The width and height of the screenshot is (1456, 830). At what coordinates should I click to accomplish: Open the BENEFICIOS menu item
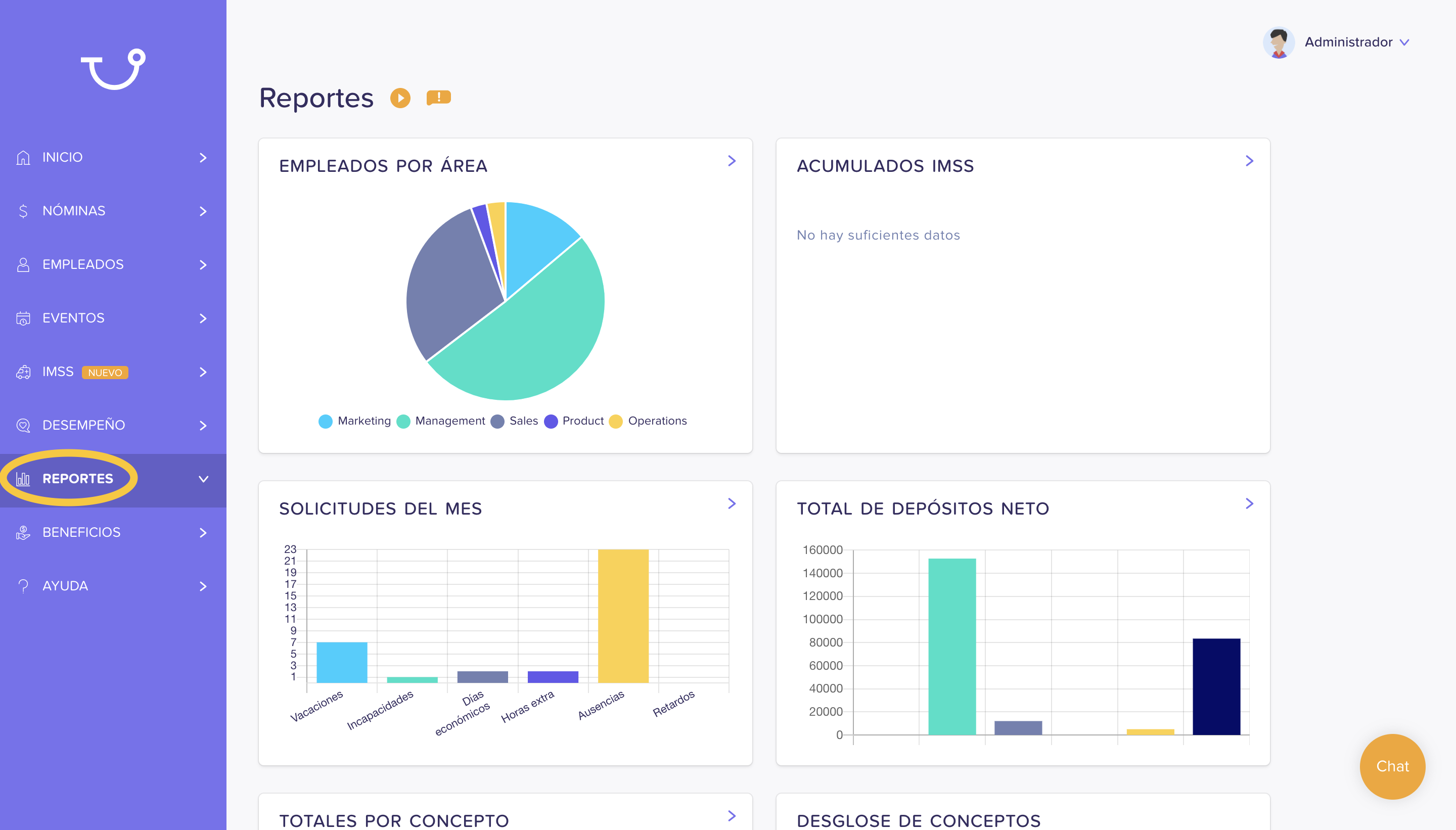[x=113, y=532]
